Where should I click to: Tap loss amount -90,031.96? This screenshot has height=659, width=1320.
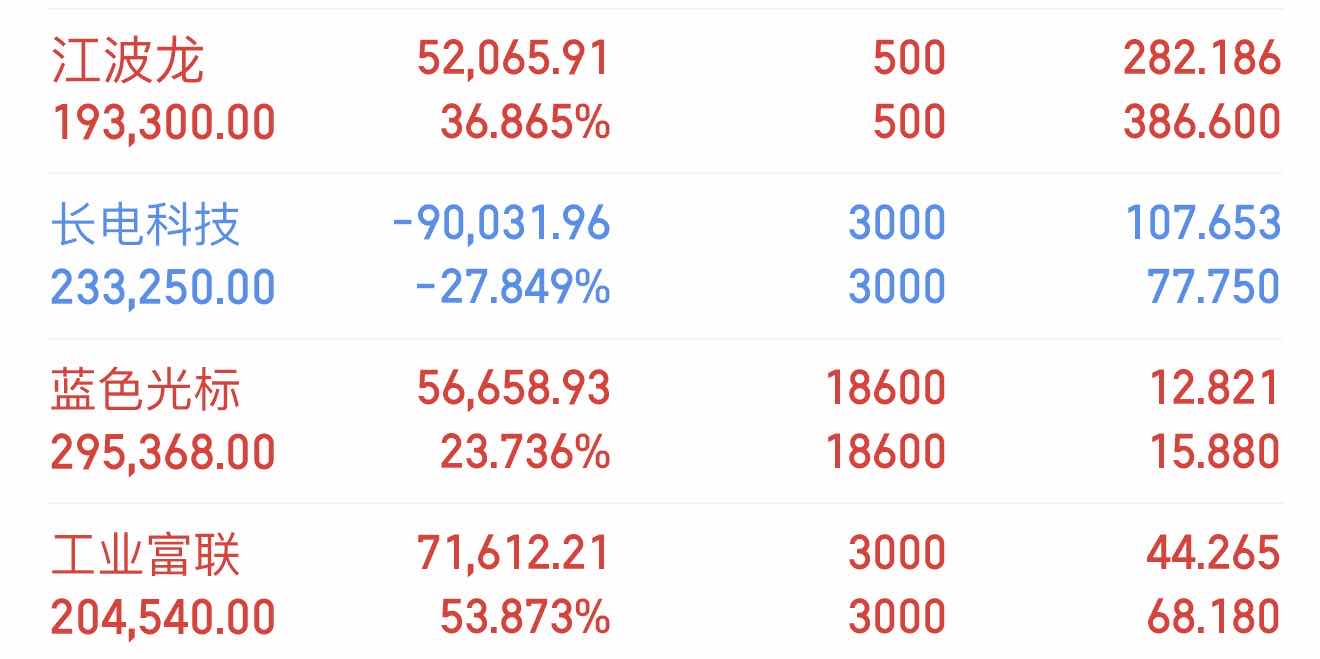point(501,223)
